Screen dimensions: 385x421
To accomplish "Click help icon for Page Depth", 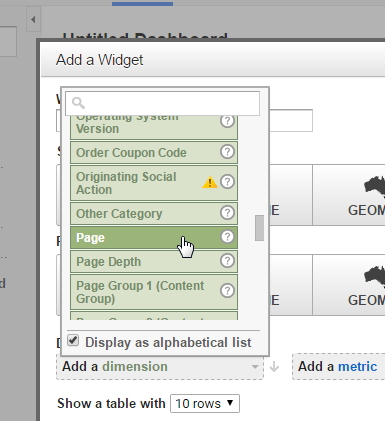I will coord(227,261).
